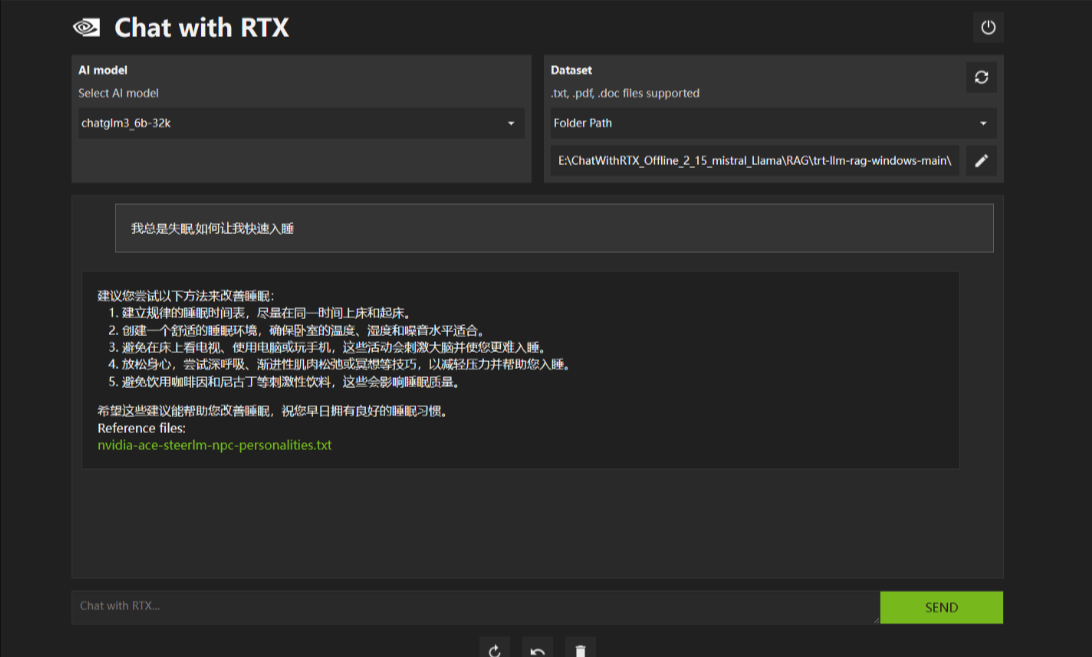
Task: Click the retry/regenerate response icon
Action: [495, 650]
